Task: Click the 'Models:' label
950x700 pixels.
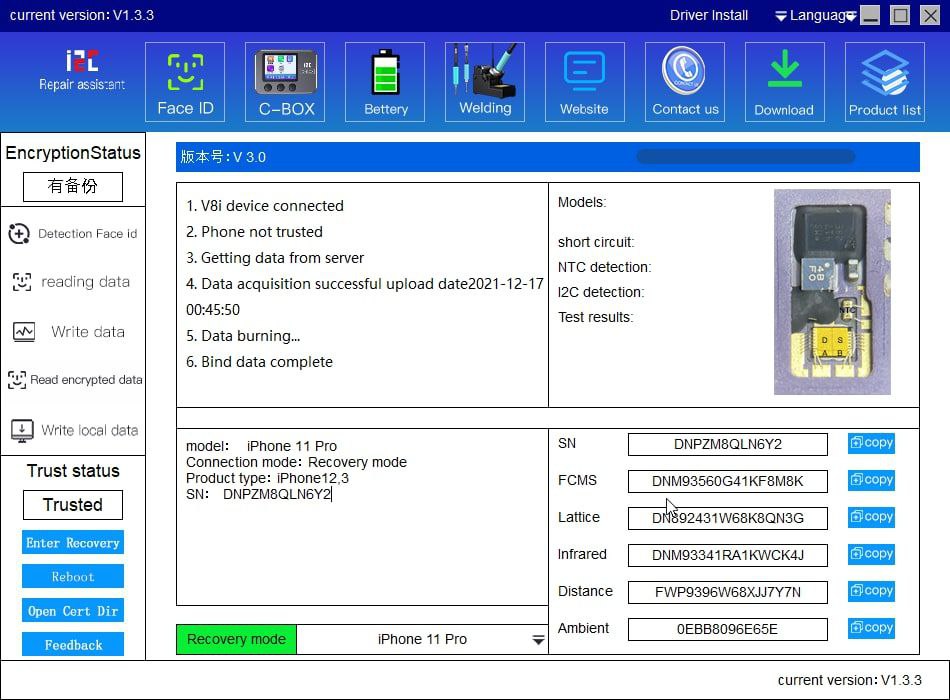Action: pos(582,202)
